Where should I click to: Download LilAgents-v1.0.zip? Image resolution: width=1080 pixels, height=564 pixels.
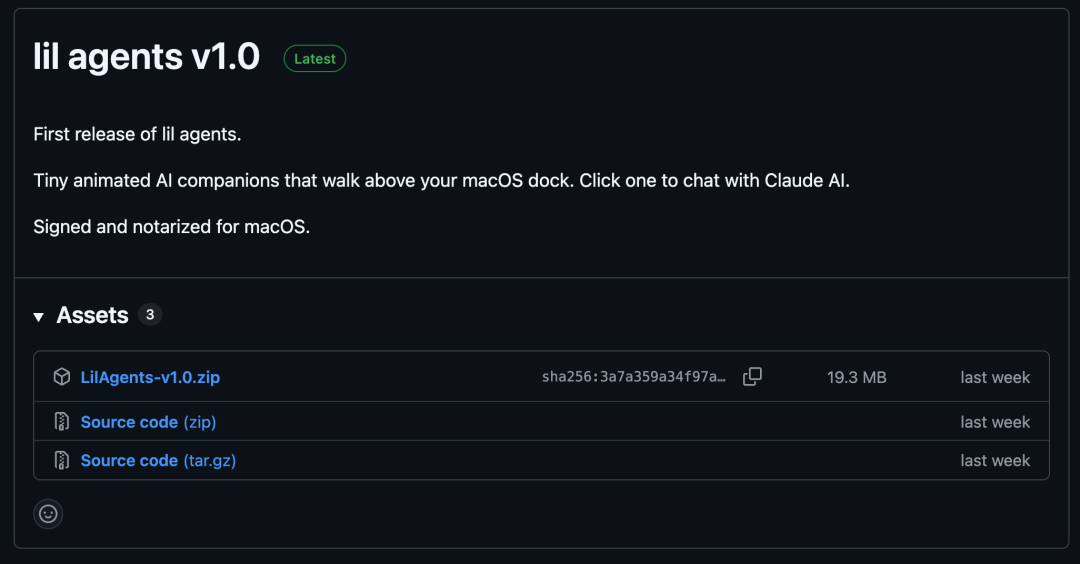pos(150,377)
